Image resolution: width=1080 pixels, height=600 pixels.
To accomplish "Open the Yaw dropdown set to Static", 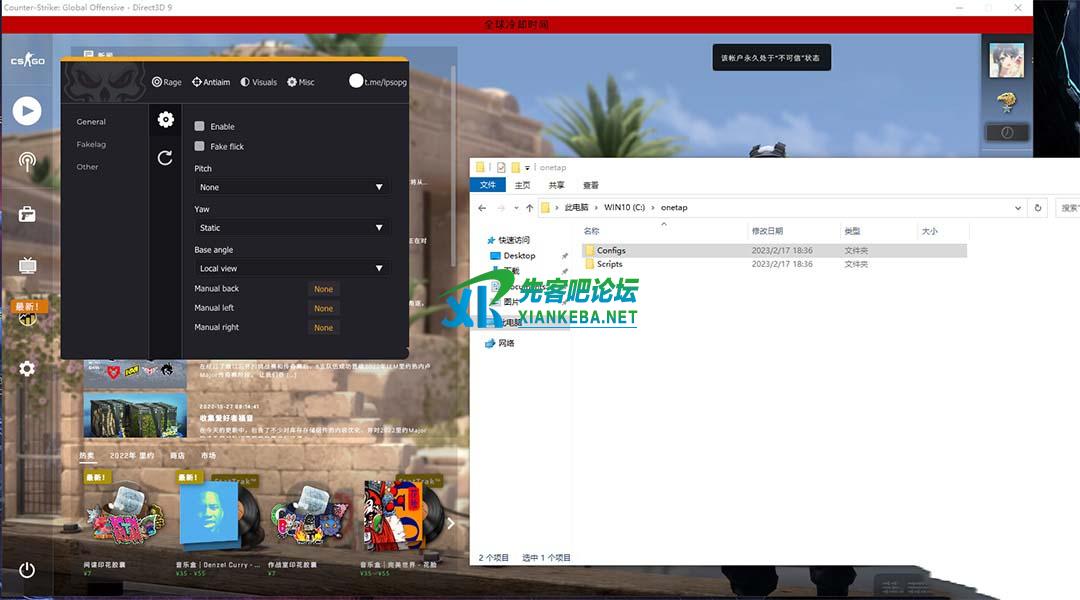I will (x=291, y=228).
